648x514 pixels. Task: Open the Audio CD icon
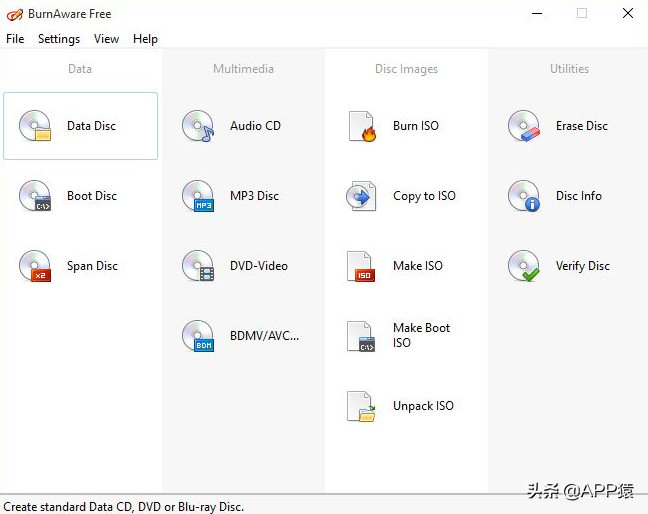pos(198,126)
